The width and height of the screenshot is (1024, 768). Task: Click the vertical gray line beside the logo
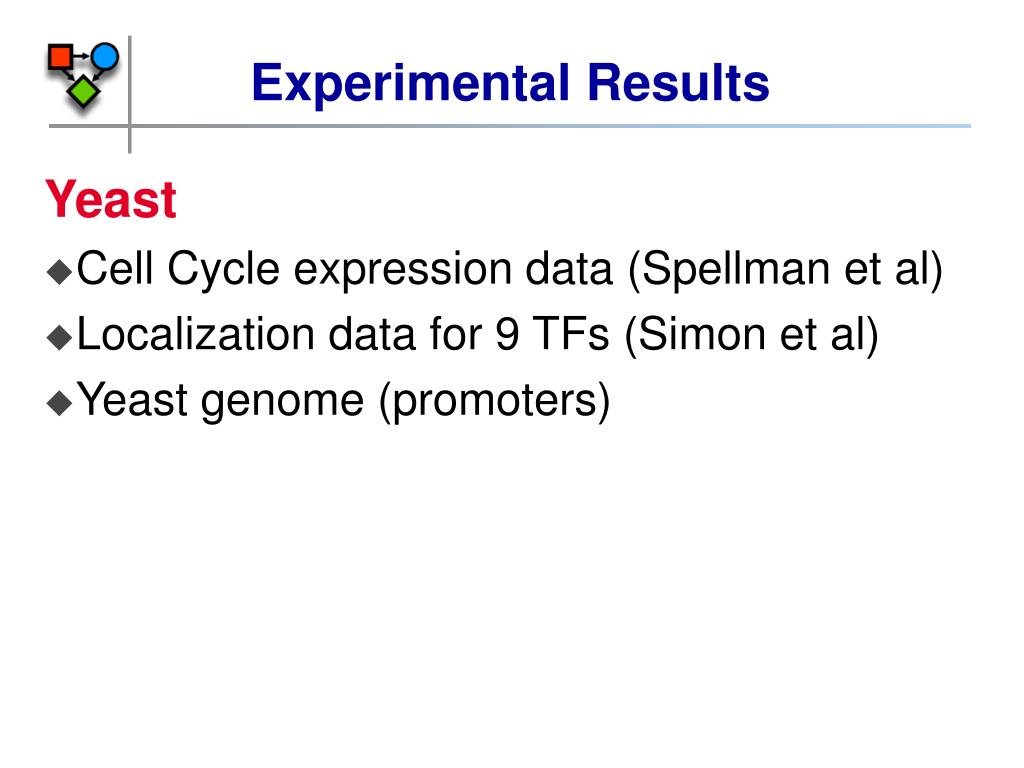click(x=130, y=95)
